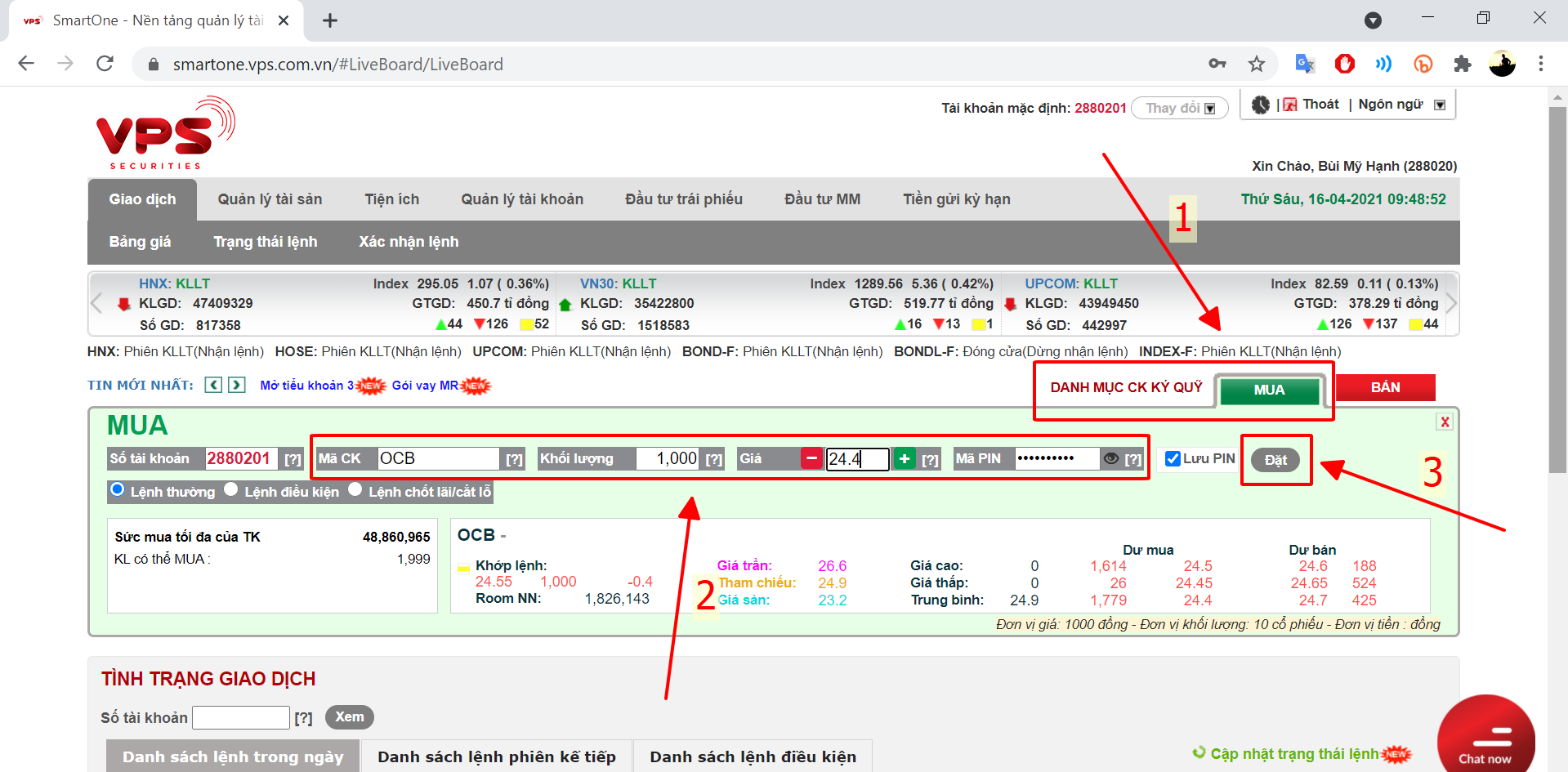Open the Đầu tư MM menu
The height and width of the screenshot is (772, 1568).
tap(822, 199)
